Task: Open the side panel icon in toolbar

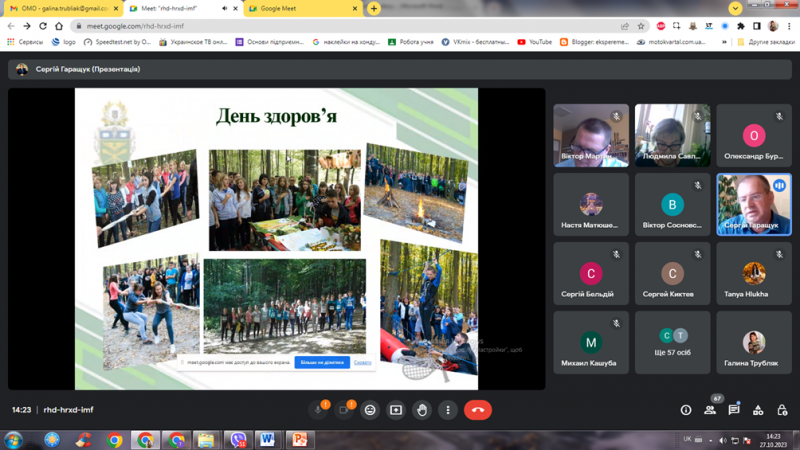Action: tap(757, 26)
